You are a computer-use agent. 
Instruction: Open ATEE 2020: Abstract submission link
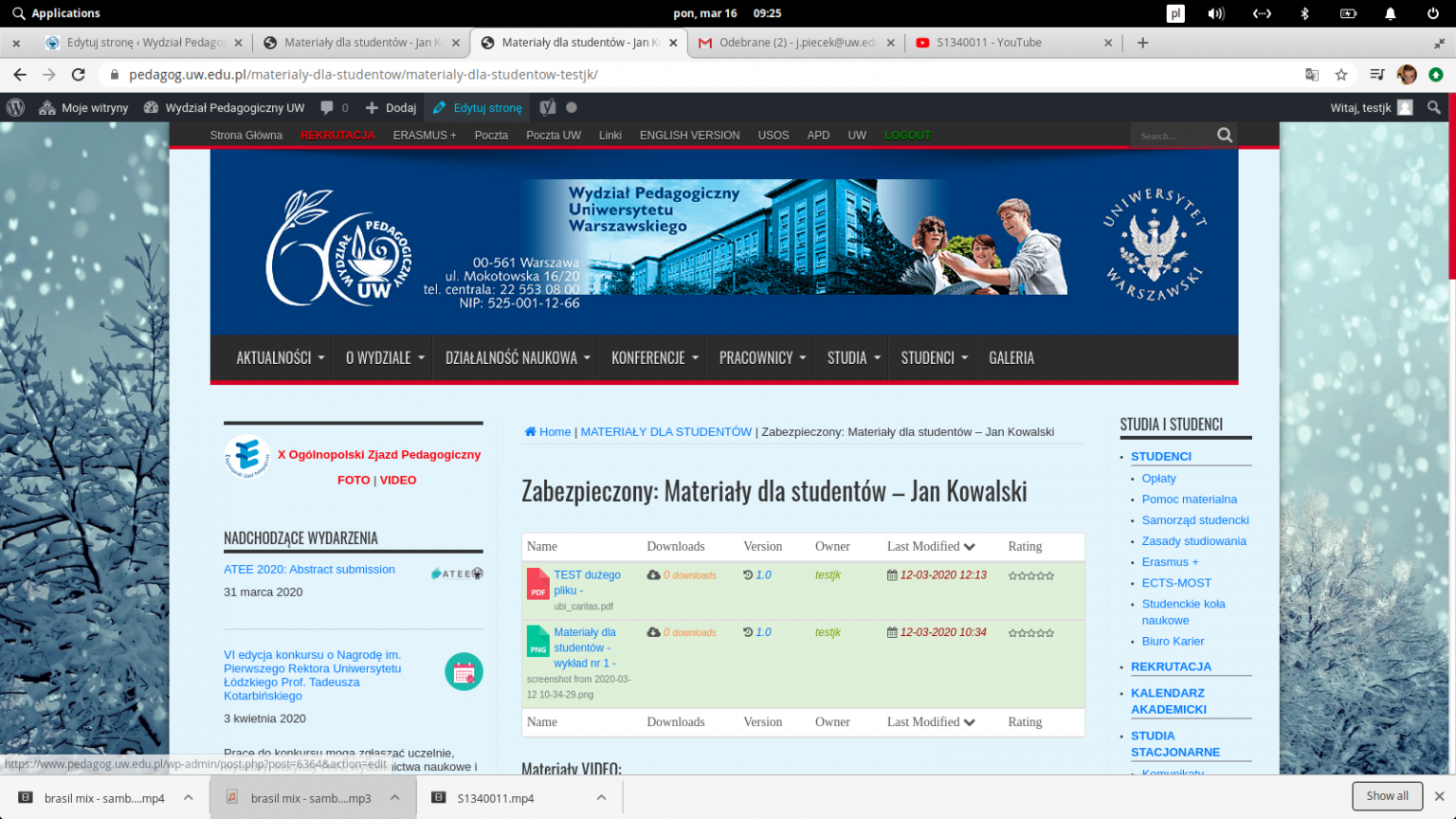pos(309,570)
